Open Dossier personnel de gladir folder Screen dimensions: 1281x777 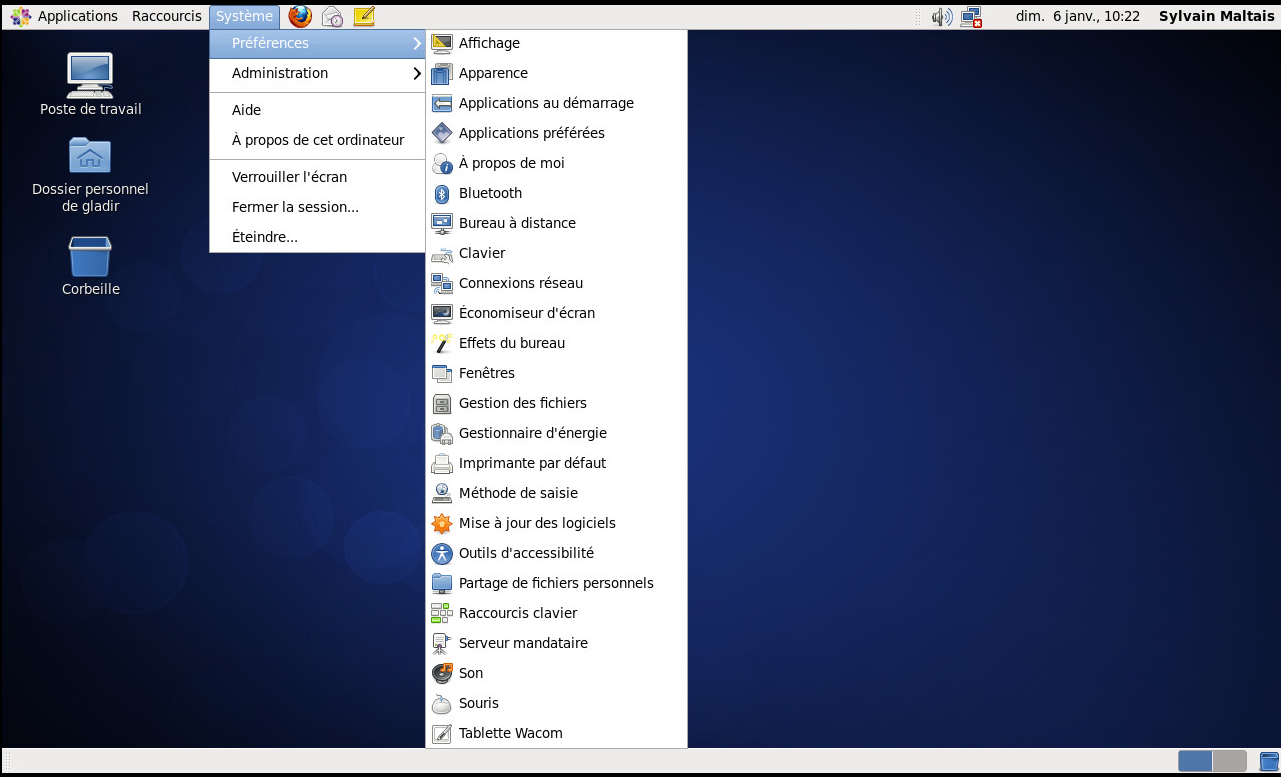point(90,156)
